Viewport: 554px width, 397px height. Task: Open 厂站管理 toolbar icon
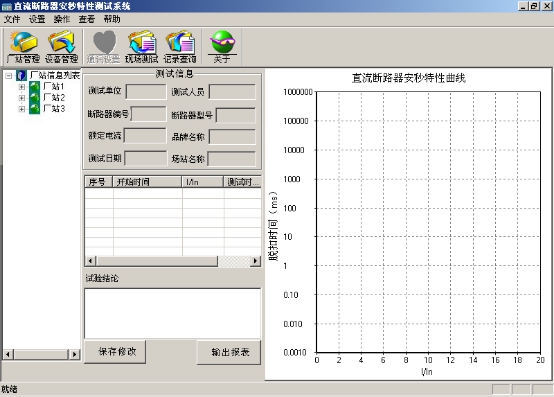tap(23, 47)
